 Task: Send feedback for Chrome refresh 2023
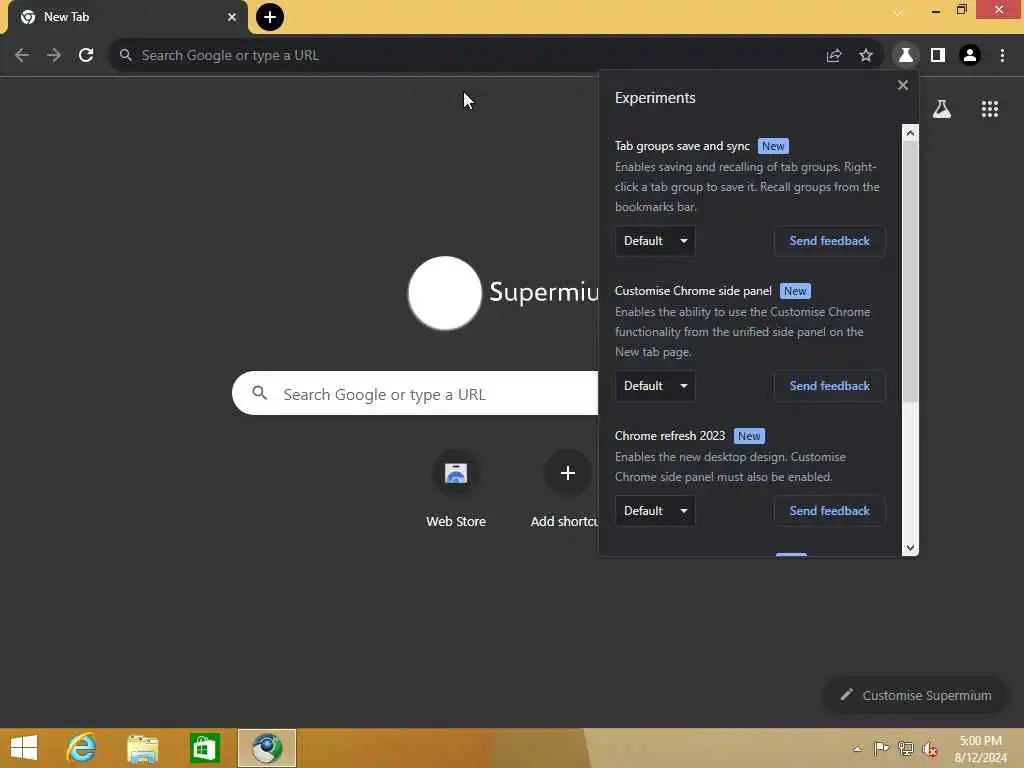(x=829, y=511)
